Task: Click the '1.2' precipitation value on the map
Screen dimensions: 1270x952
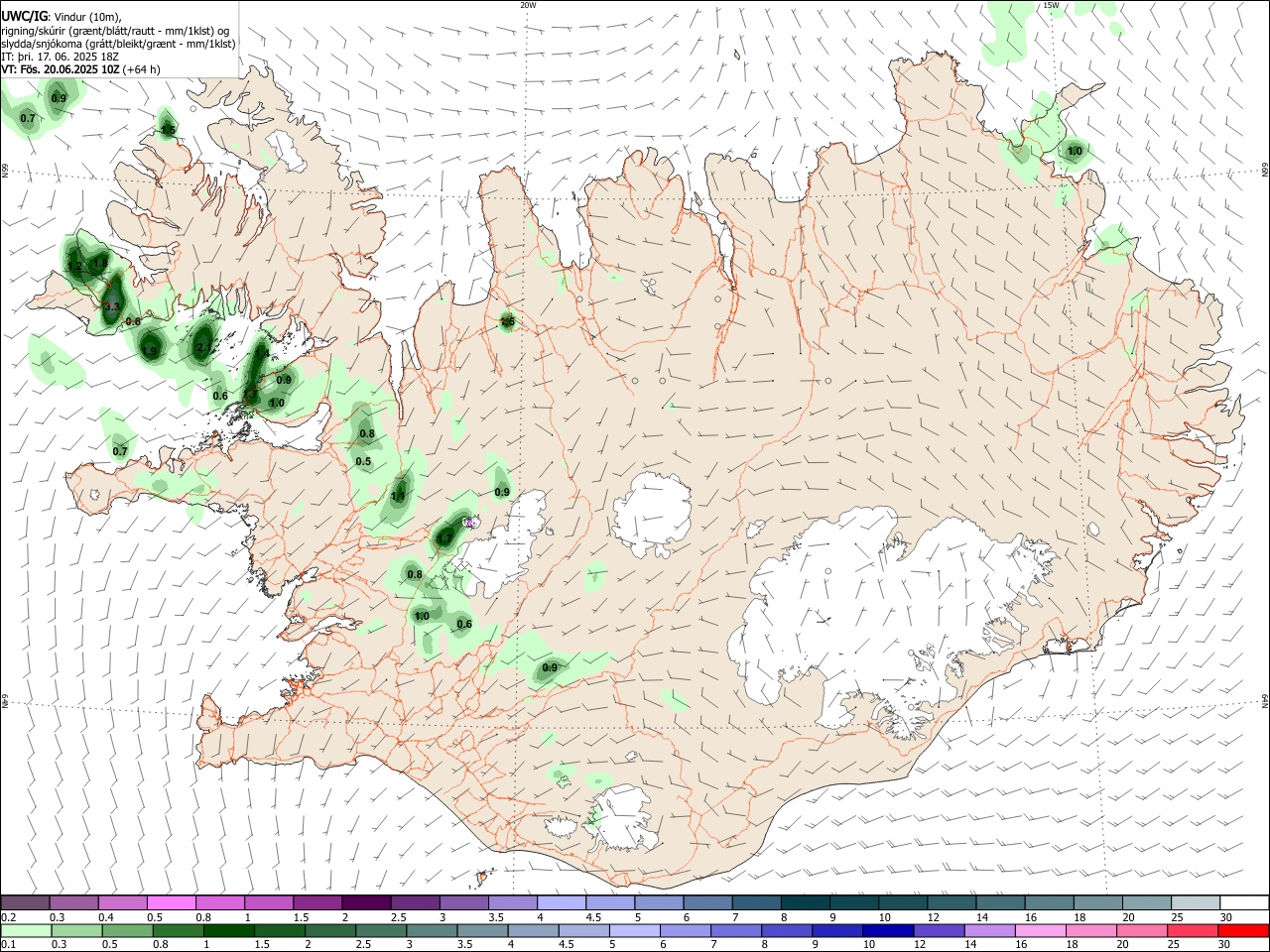Action: coord(74,267)
